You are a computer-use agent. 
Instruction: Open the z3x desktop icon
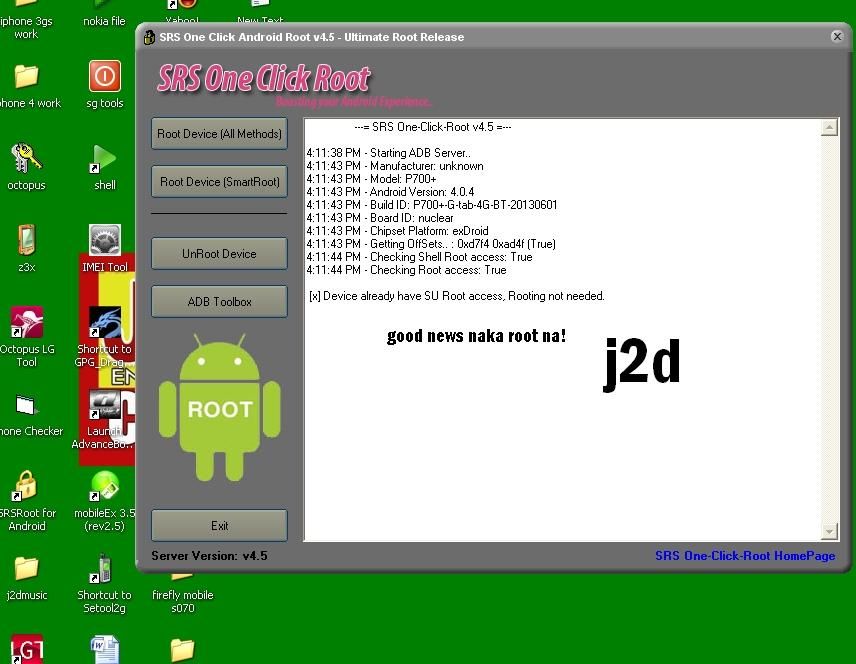pos(26,242)
